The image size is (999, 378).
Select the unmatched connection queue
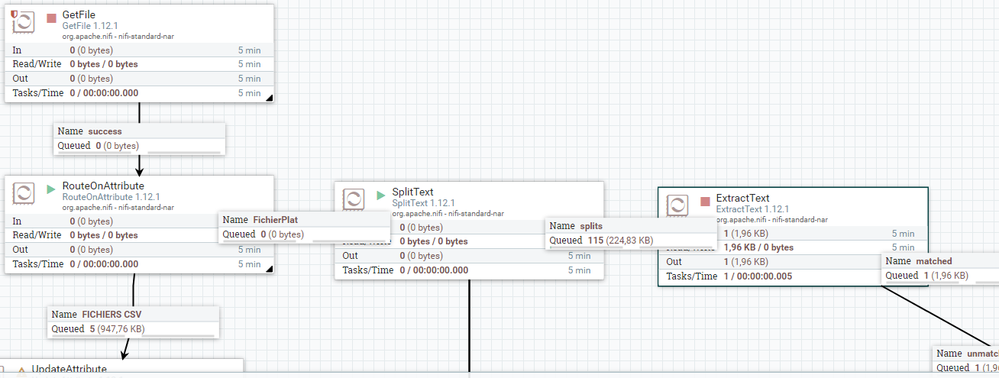click(966, 360)
